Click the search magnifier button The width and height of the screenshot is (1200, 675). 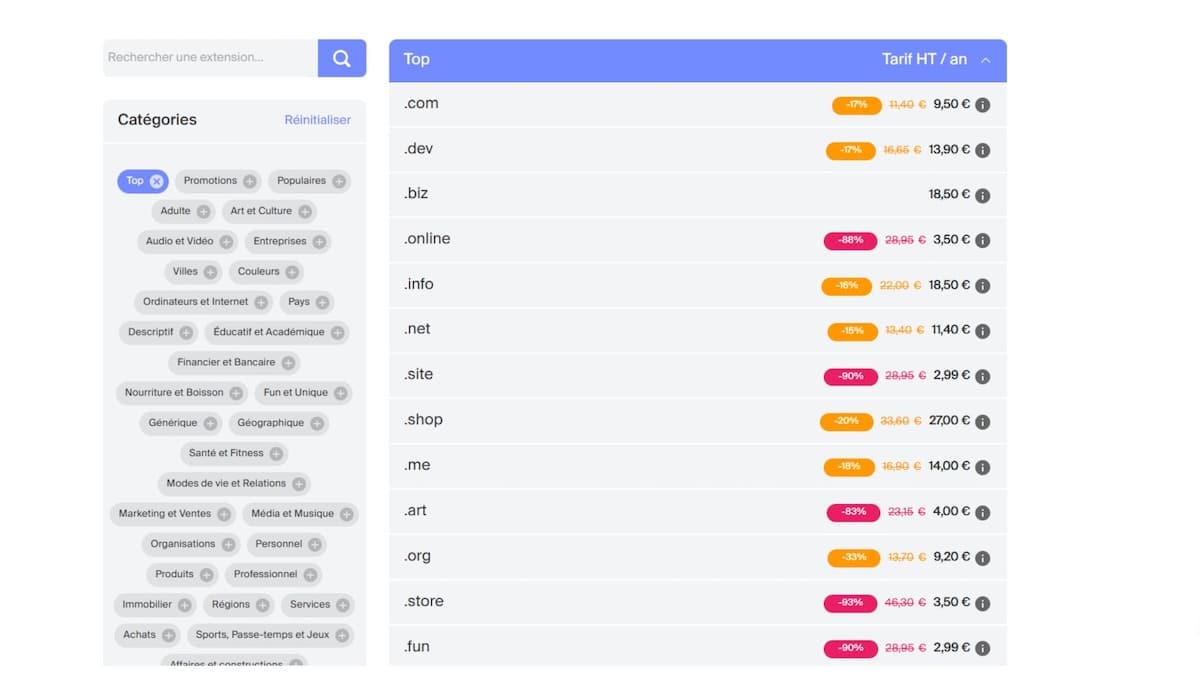coord(342,58)
